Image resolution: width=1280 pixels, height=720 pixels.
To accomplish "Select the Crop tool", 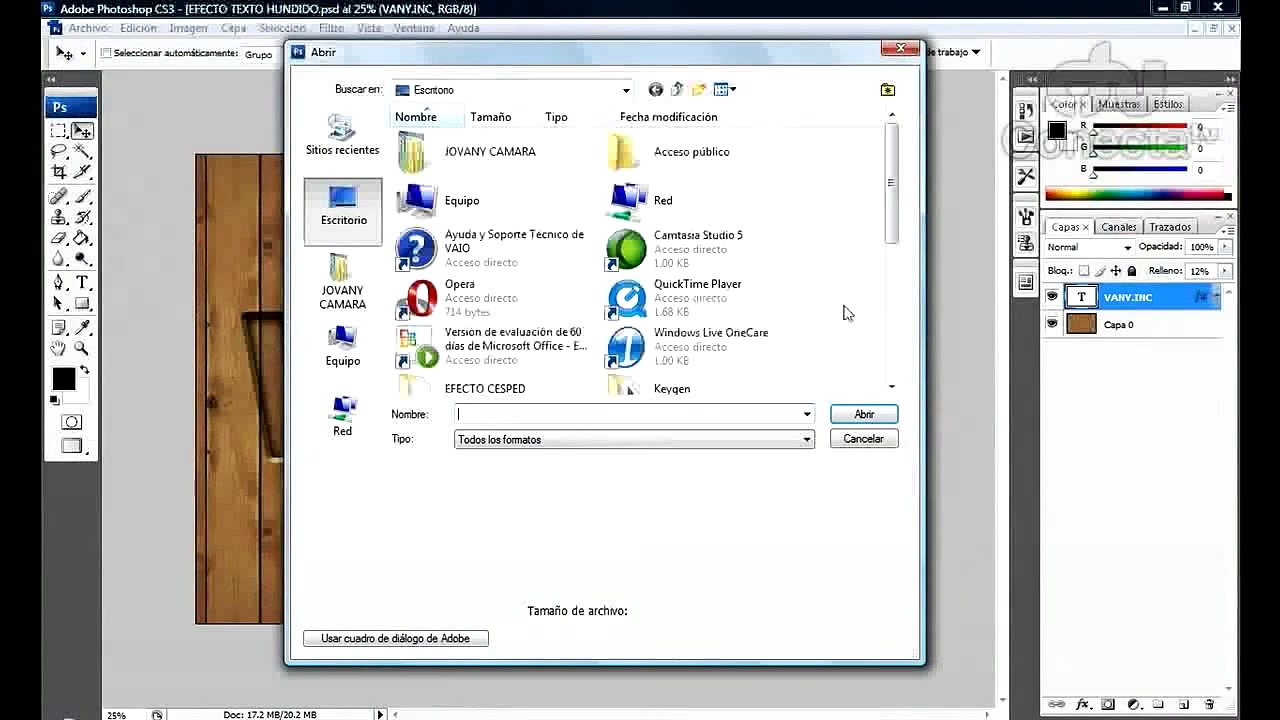I will 59,173.
